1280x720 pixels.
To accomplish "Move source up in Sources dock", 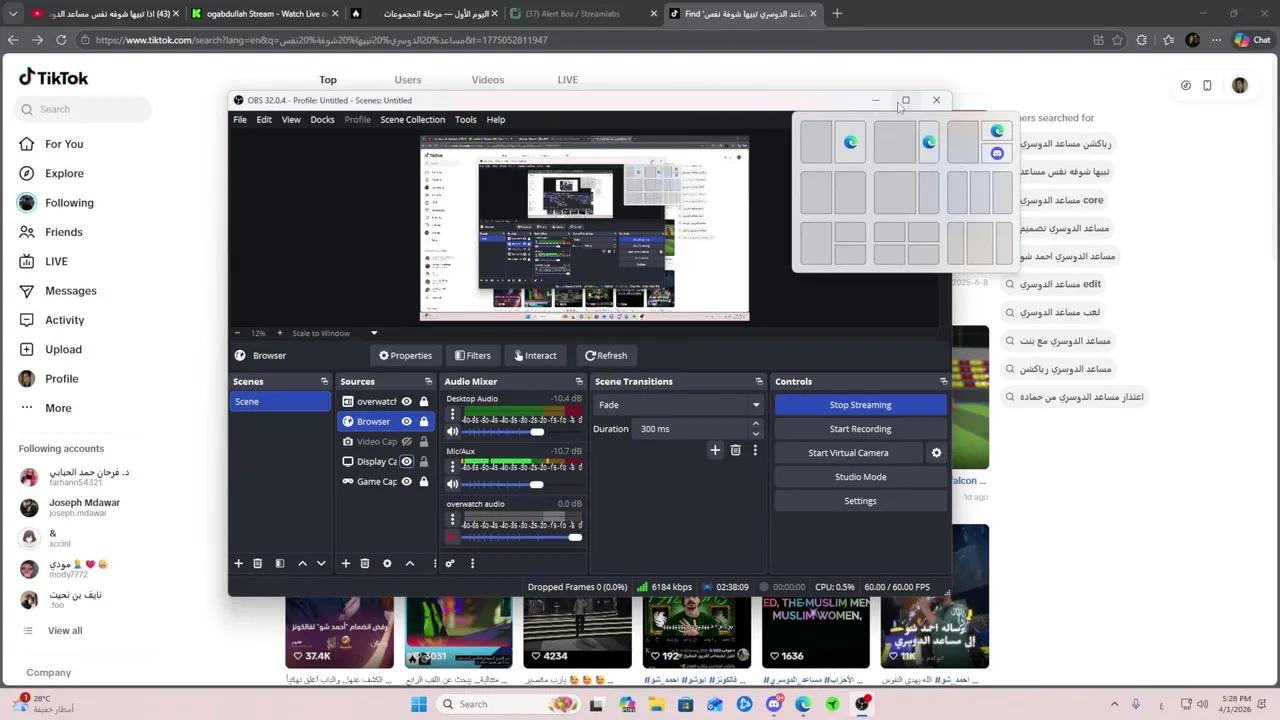I will coord(409,563).
